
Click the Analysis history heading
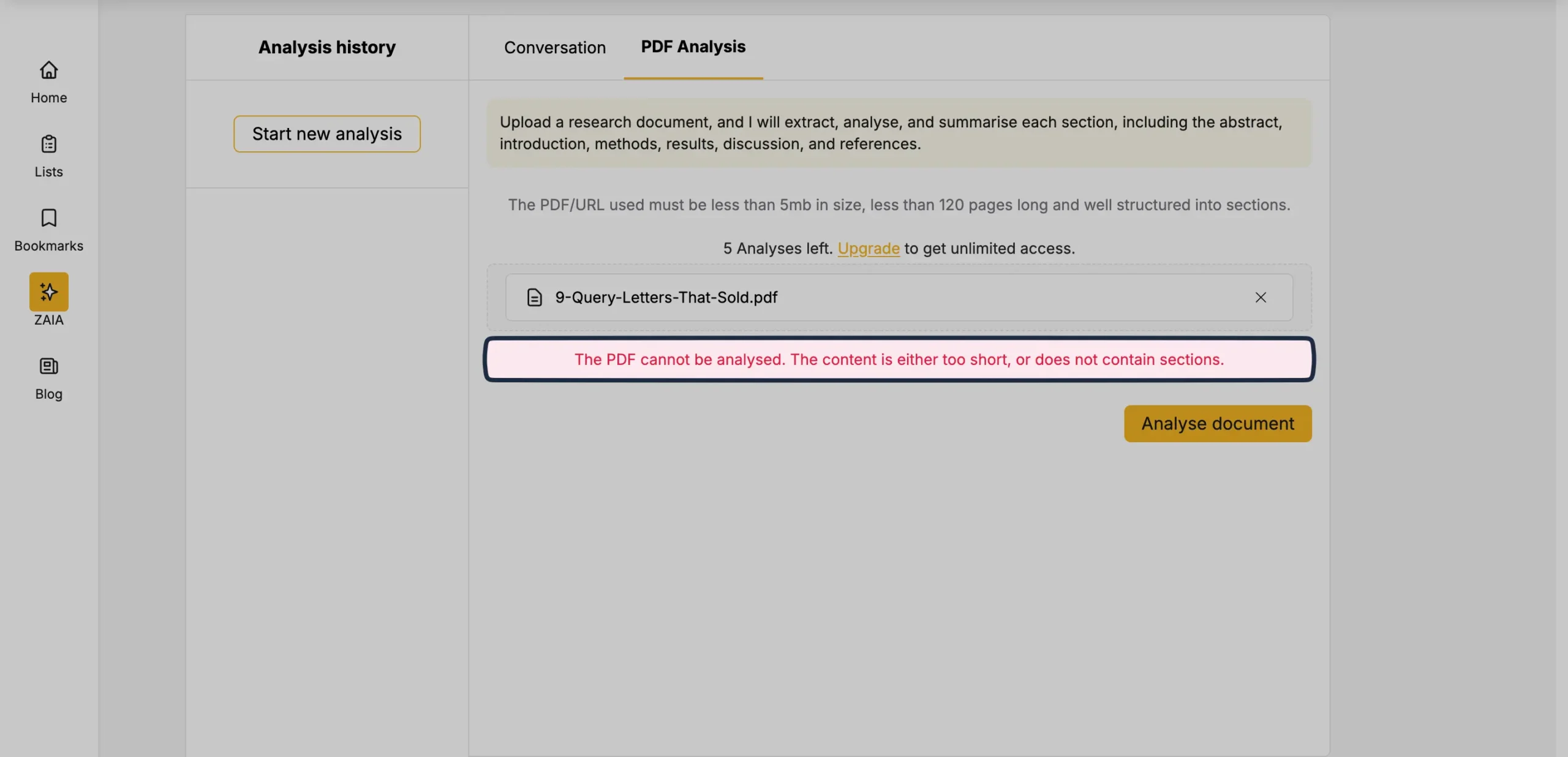[326, 47]
